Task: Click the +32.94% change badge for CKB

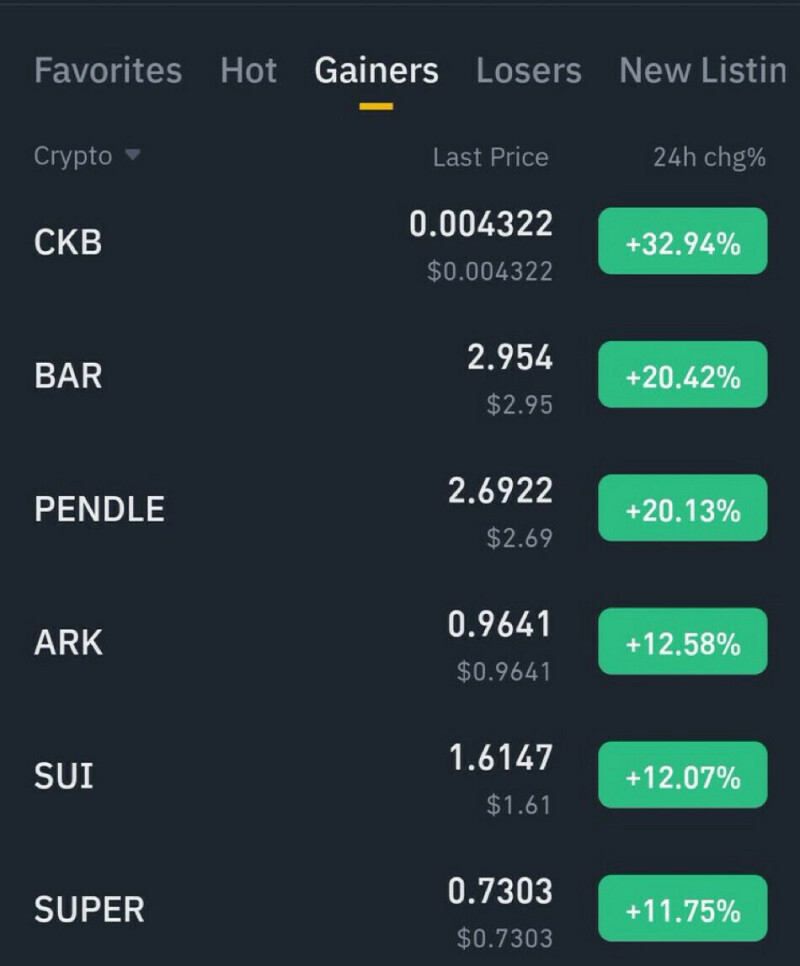Action: [682, 242]
